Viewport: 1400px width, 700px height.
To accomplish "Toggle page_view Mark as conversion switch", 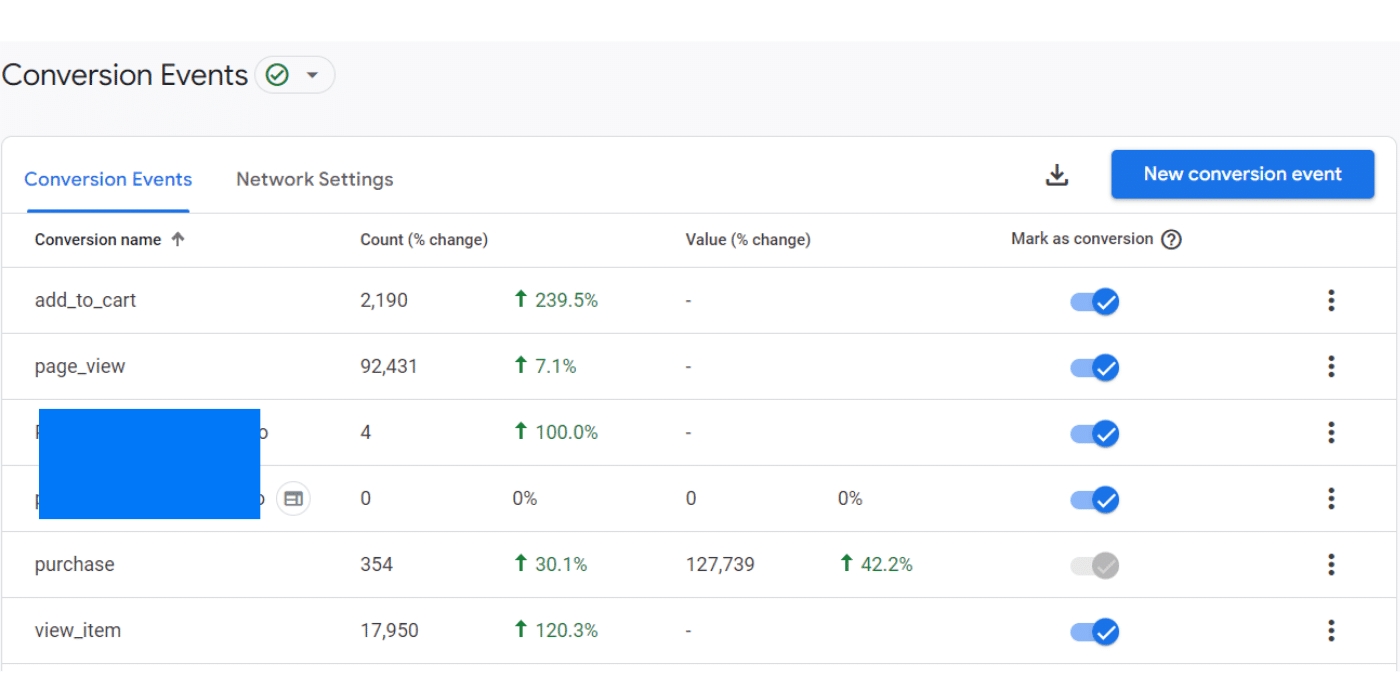I will pyautogui.click(x=1095, y=367).
